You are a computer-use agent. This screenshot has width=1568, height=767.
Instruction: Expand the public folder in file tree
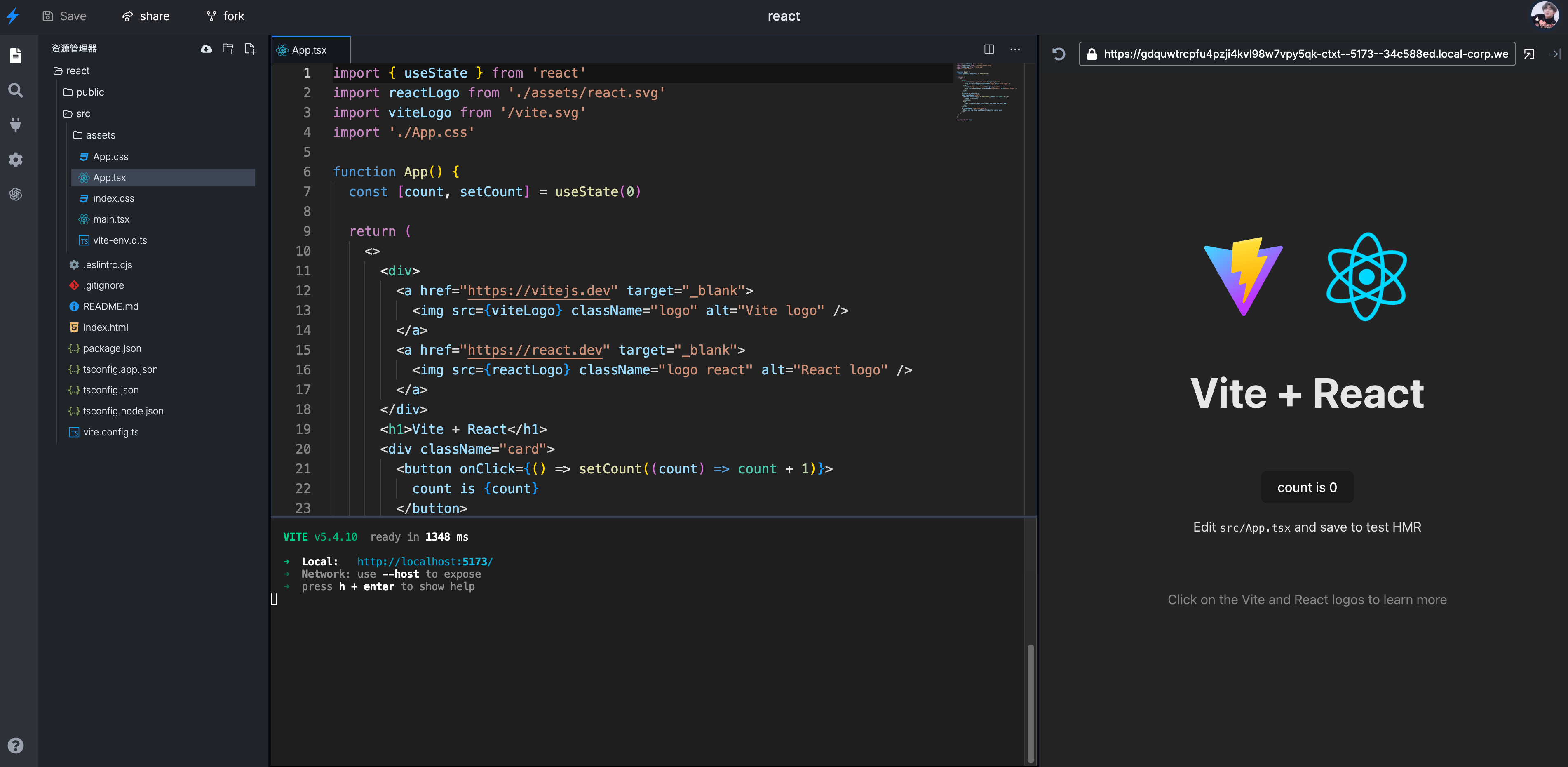(89, 91)
